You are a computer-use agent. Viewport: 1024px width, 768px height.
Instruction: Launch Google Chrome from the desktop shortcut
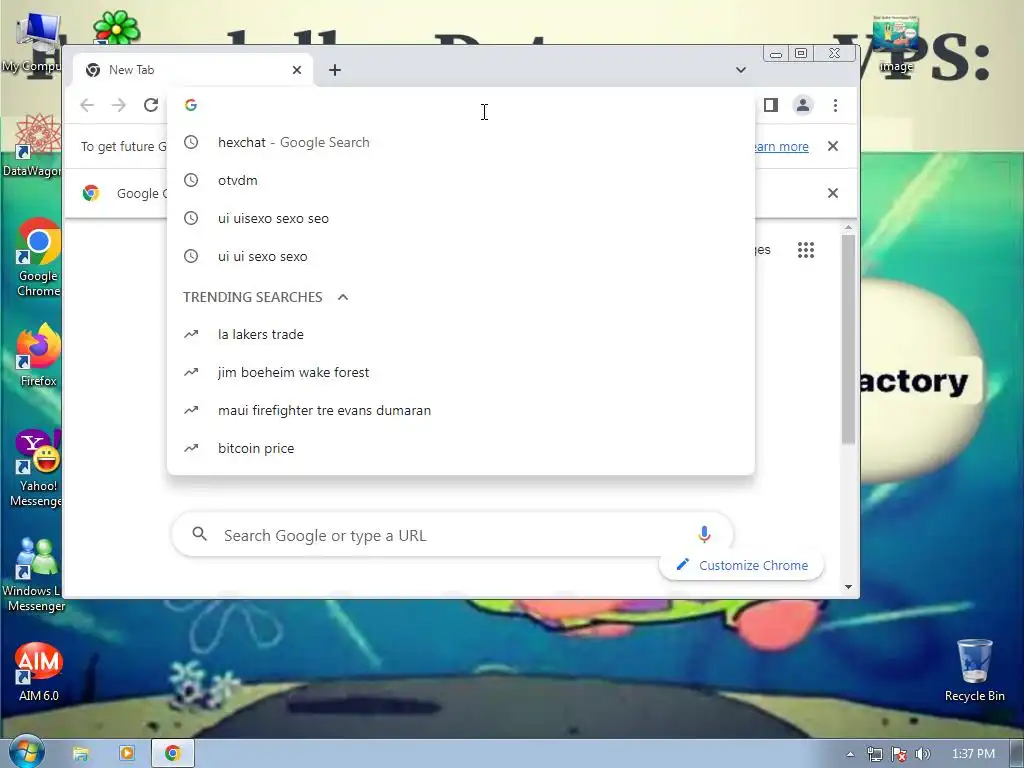coord(38,257)
